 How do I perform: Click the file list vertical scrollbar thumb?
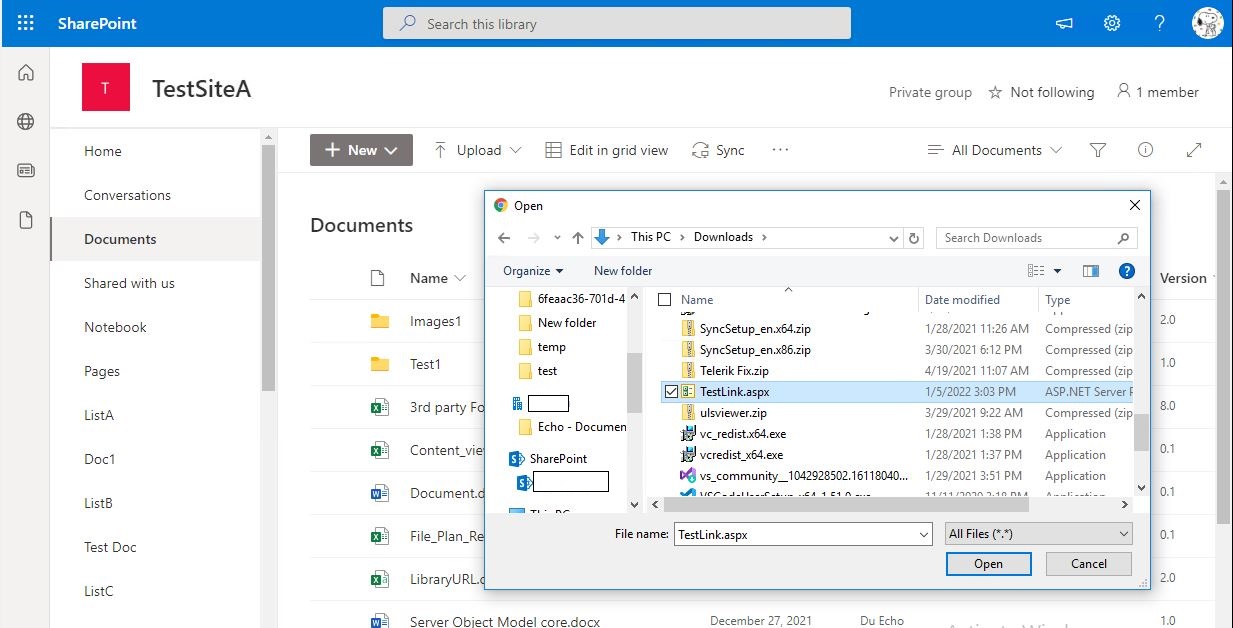(x=1141, y=432)
